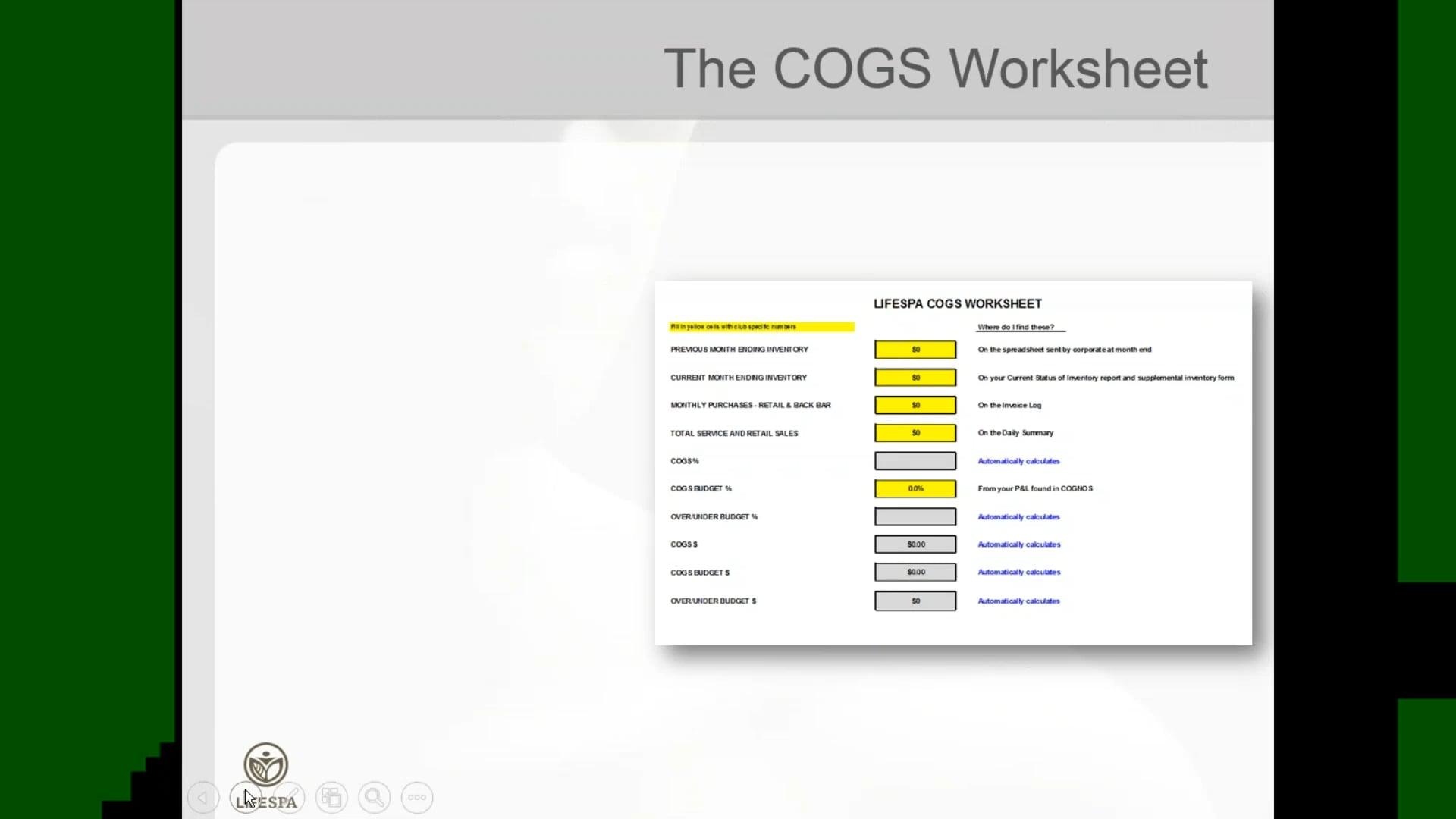
Task: Click the Monthly Purchases yellow $0 cell
Action: 915,405
